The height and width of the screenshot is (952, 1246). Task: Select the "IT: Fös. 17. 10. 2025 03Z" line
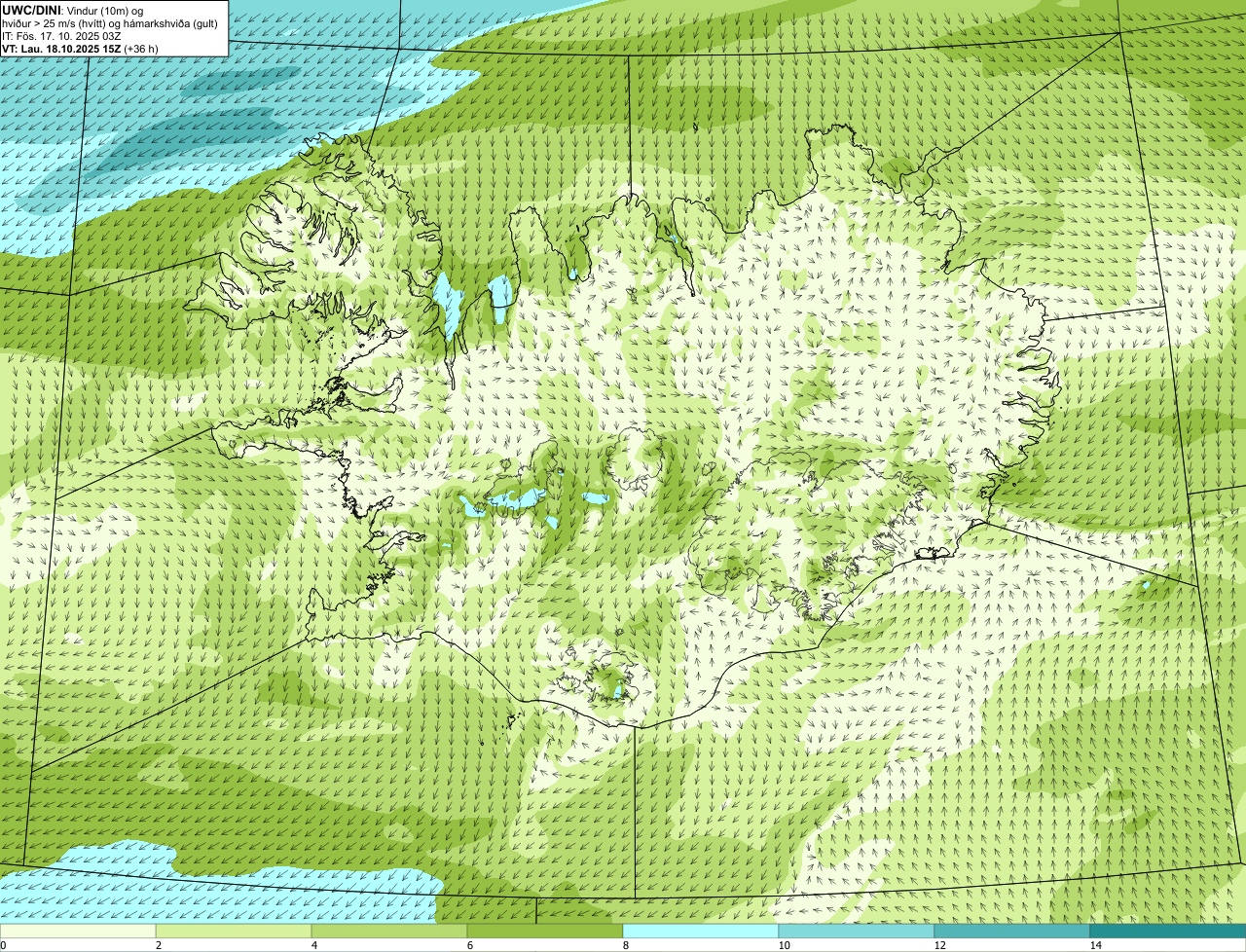point(61,36)
